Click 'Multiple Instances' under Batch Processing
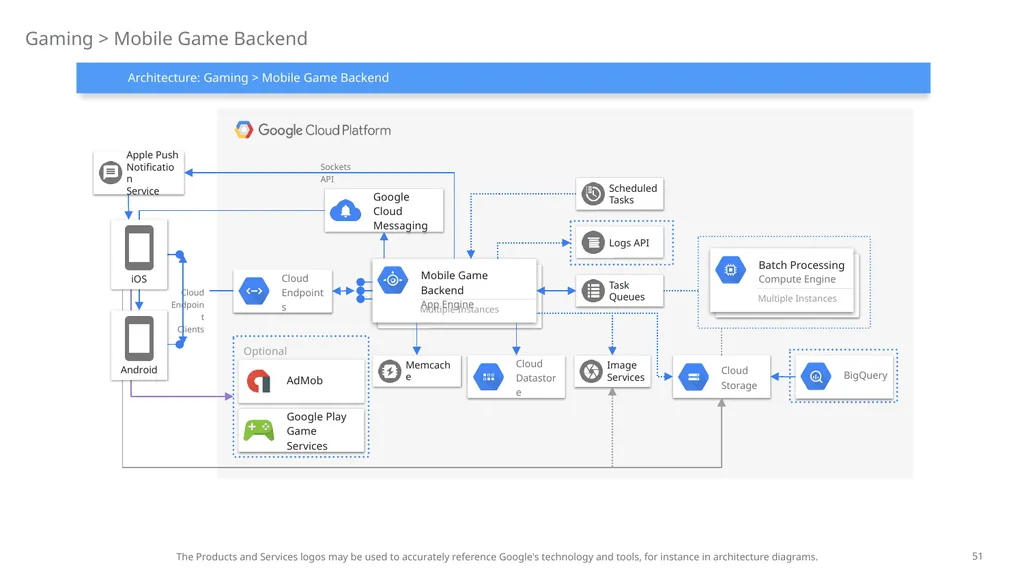This screenshot has width=1024, height=576. click(797, 298)
